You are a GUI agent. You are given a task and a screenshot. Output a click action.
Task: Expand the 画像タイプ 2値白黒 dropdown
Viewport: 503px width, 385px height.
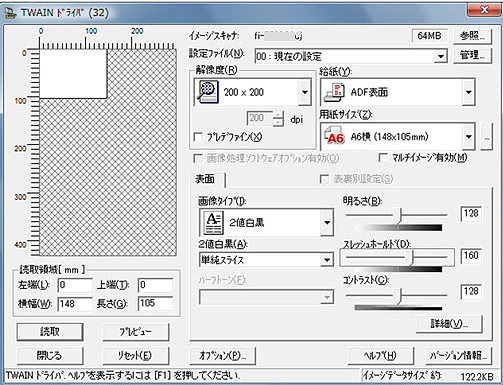(x=327, y=222)
